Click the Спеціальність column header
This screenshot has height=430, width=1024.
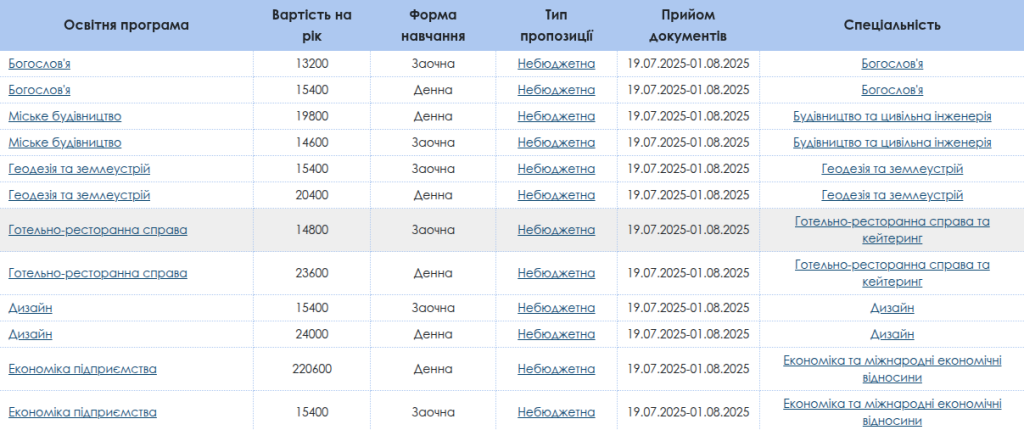click(892, 25)
